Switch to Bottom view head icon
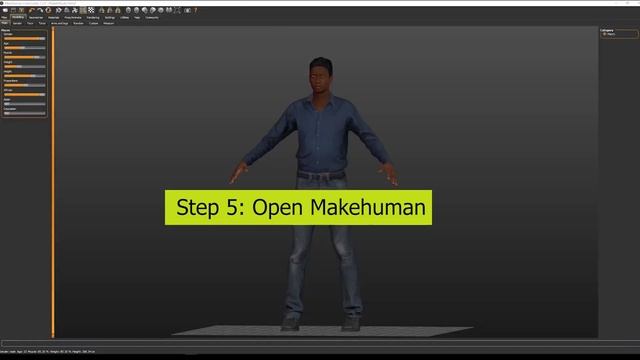This screenshot has width=640, height=360. [169, 10]
